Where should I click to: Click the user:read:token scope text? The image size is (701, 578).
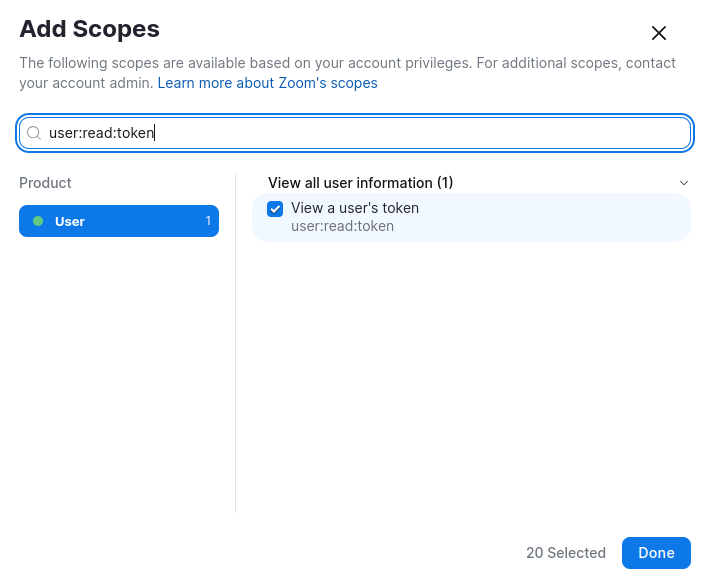342,226
